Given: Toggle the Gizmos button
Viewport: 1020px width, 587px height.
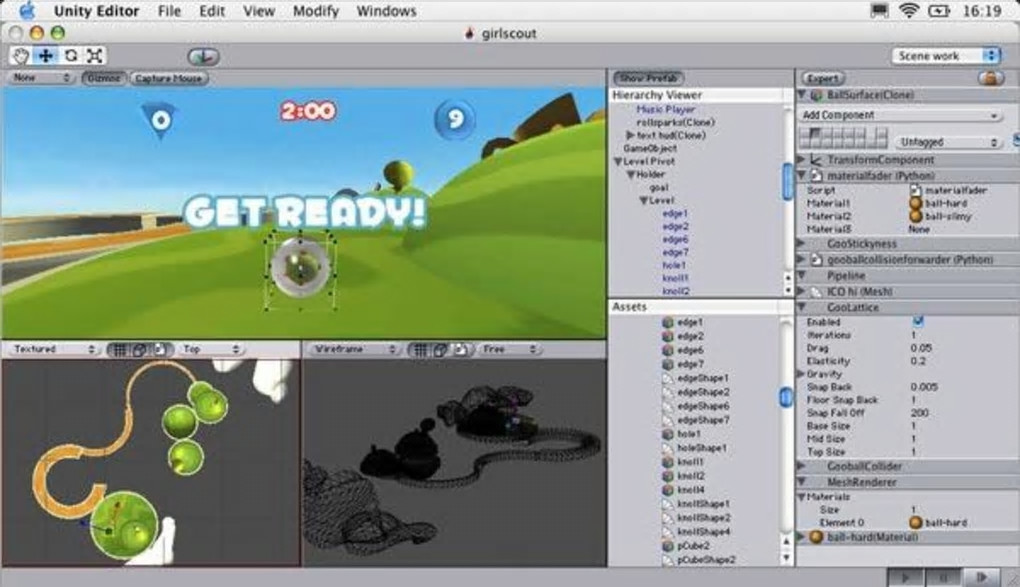Looking at the screenshot, I should click(103, 78).
